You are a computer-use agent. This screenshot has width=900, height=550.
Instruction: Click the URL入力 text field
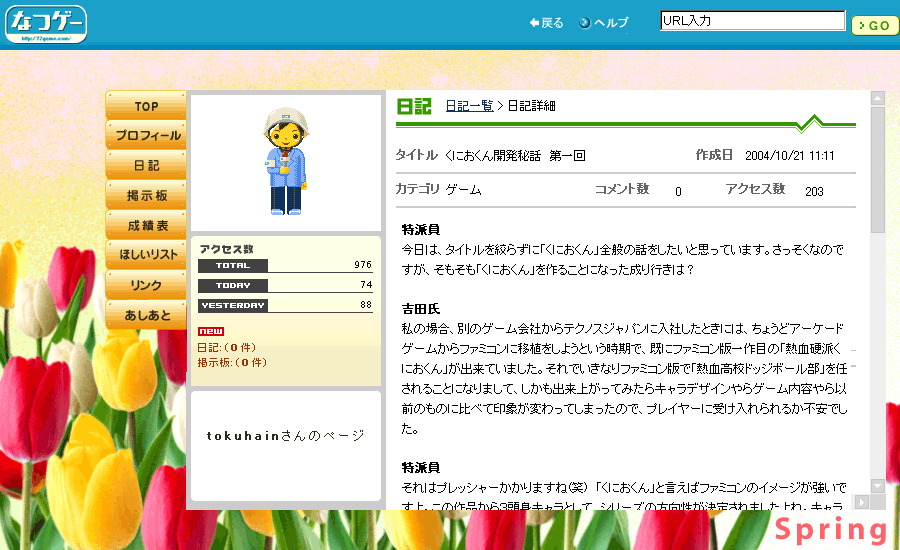[x=752, y=20]
